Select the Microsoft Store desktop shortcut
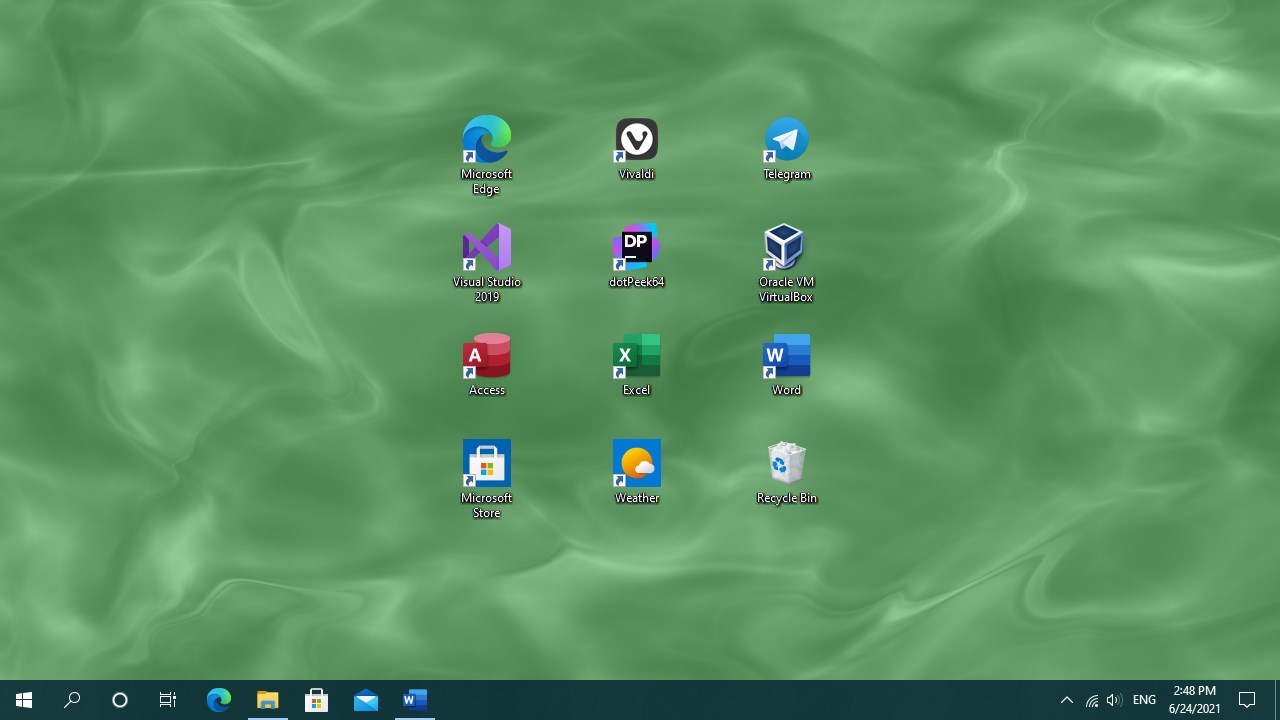Screen dimensions: 1280x720 486,479
